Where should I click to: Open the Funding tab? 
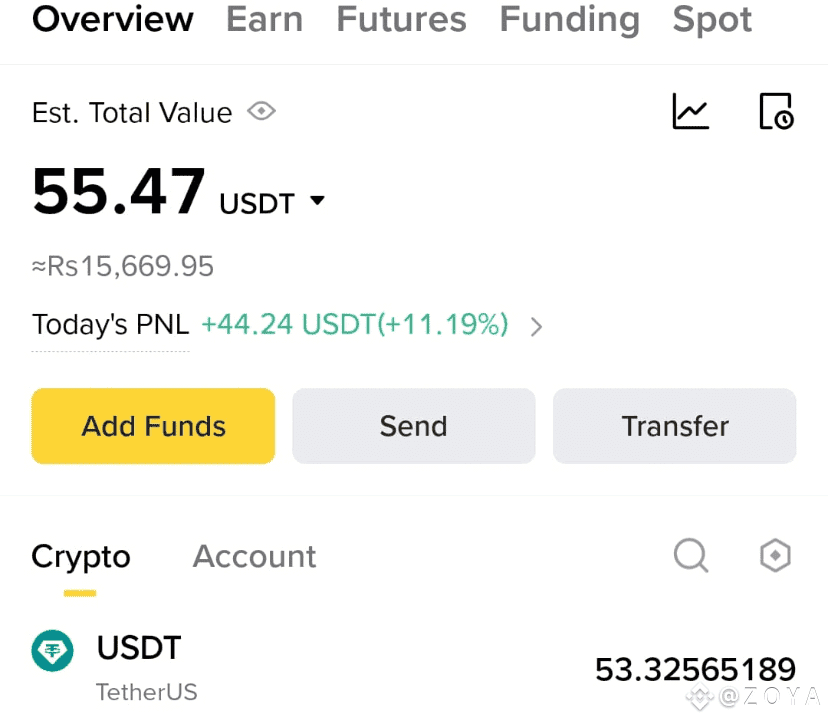point(569,20)
